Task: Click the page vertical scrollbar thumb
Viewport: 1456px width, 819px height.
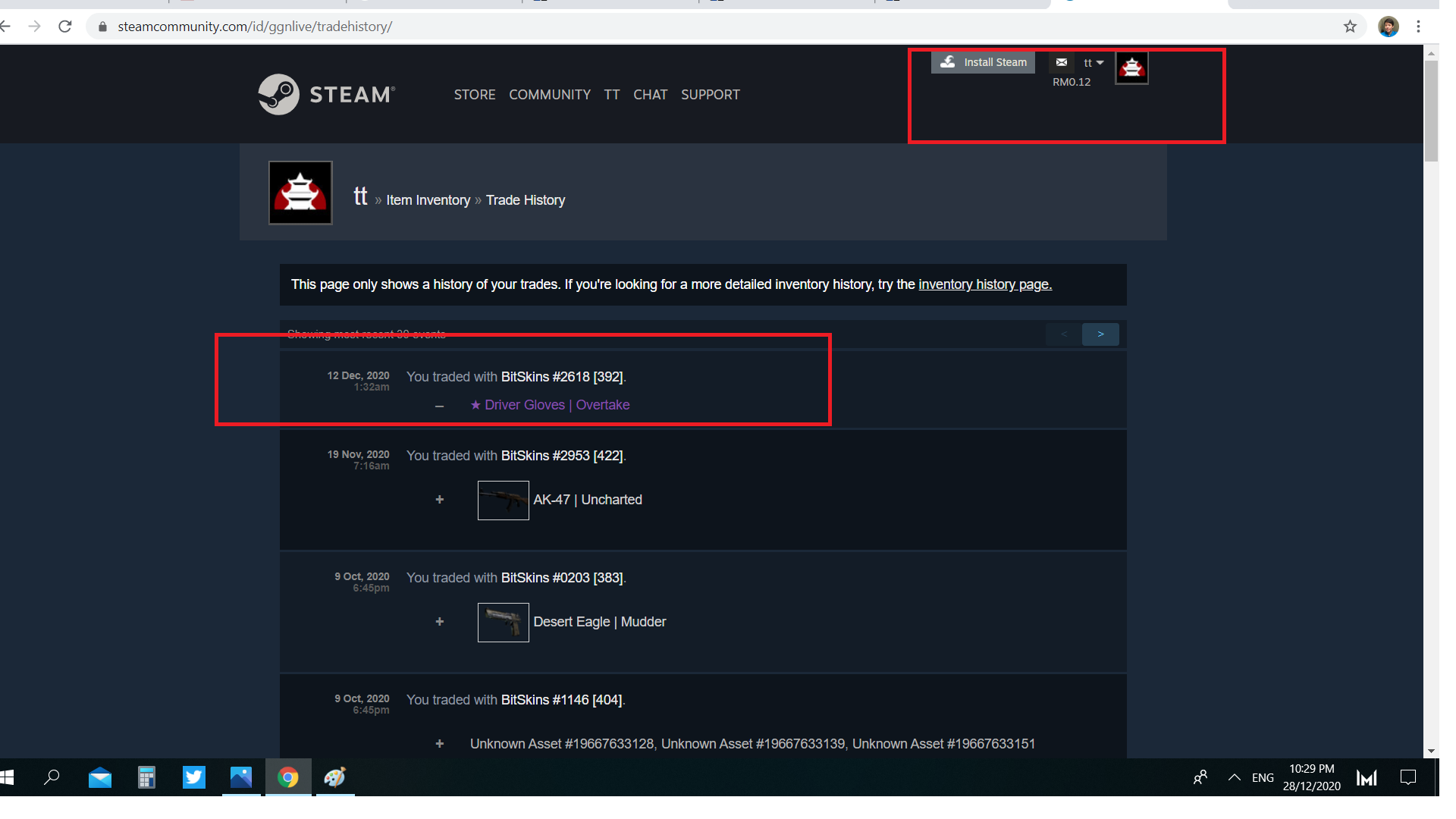Action: tap(1431, 111)
